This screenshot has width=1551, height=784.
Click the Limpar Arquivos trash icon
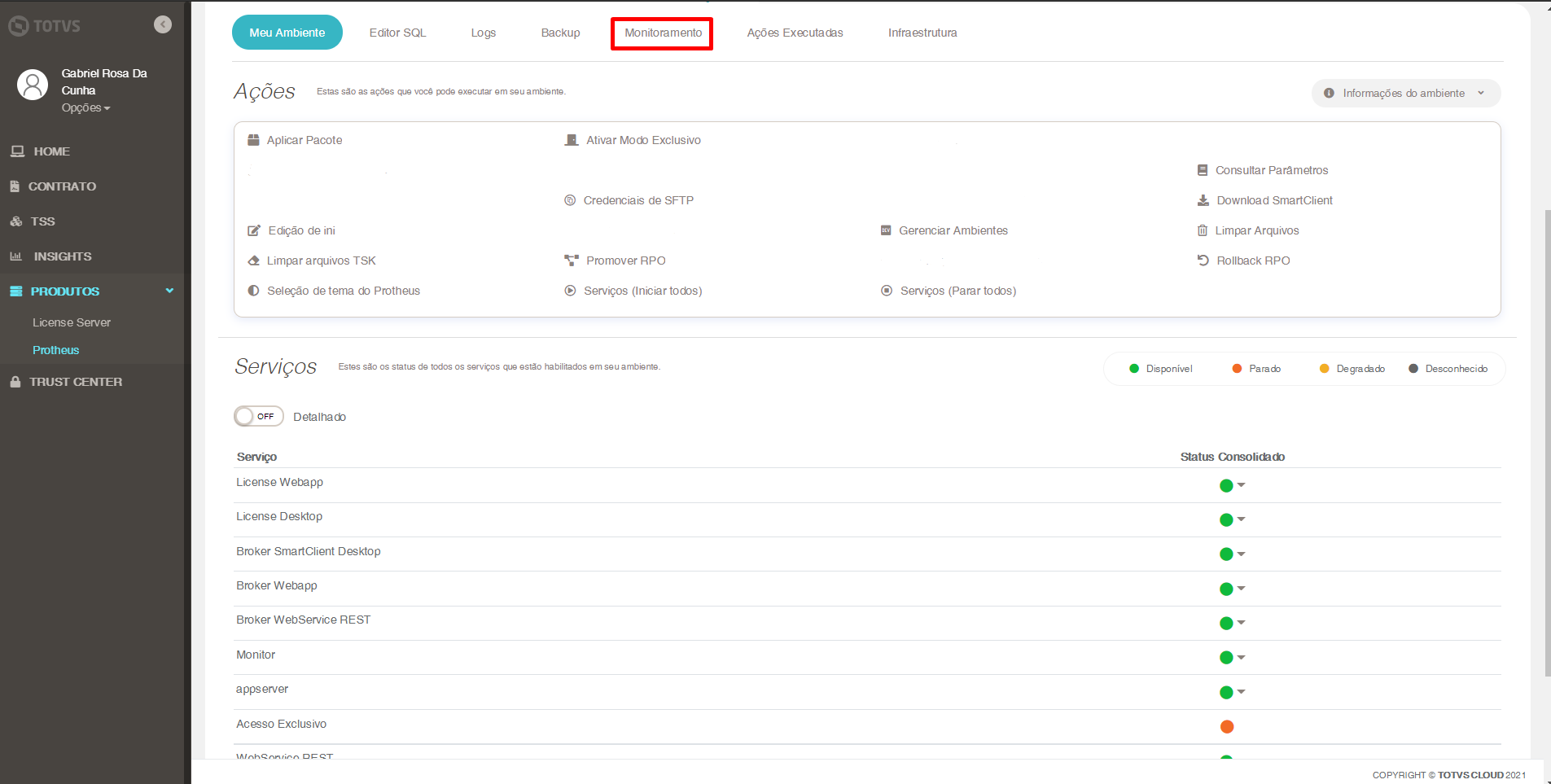1203,230
